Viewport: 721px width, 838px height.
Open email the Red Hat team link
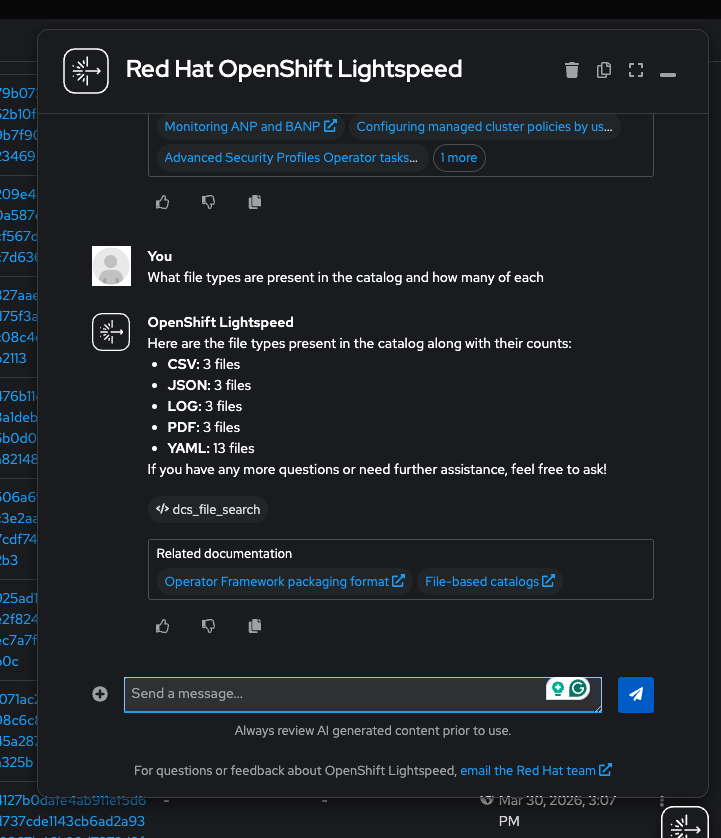pos(536,771)
